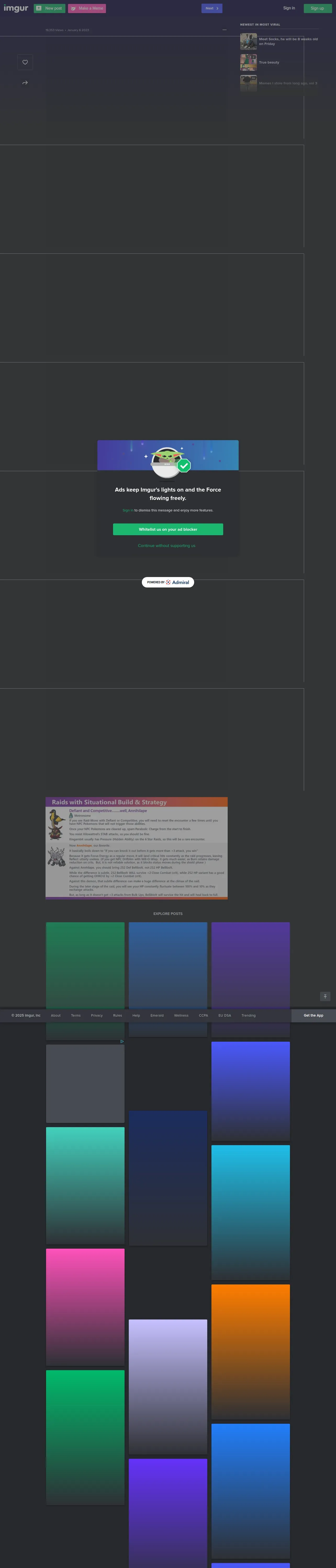Open the About footer link
Image resolution: width=336 pixels, height=1568 pixels.
click(55, 1015)
